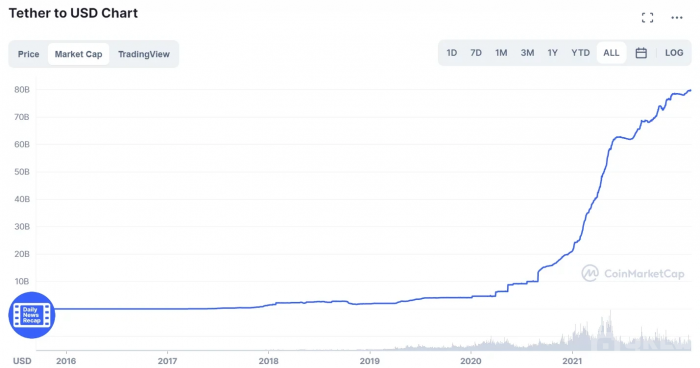Image resolution: width=700 pixels, height=368 pixels.
Task: Click the 80B gridline label
Action: 22,90
